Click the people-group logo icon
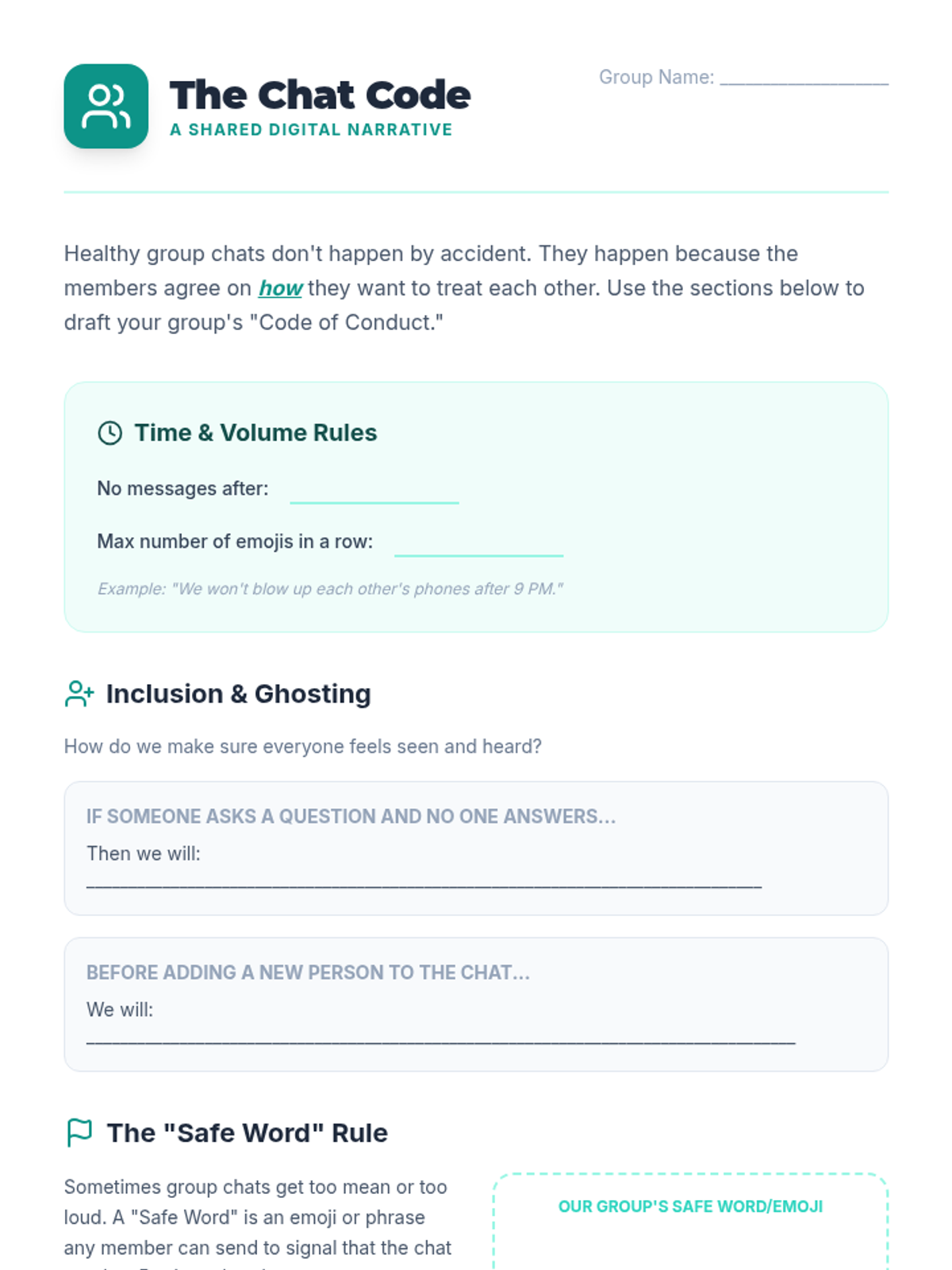 coord(106,106)
